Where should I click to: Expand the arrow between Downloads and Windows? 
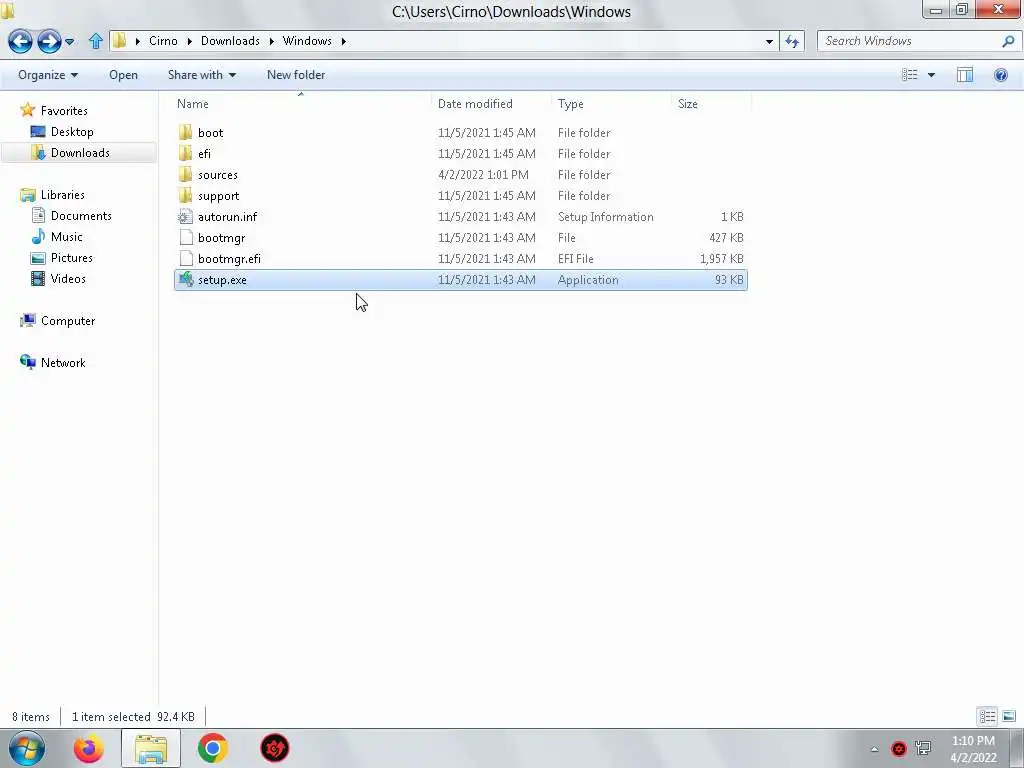[271, 41]
